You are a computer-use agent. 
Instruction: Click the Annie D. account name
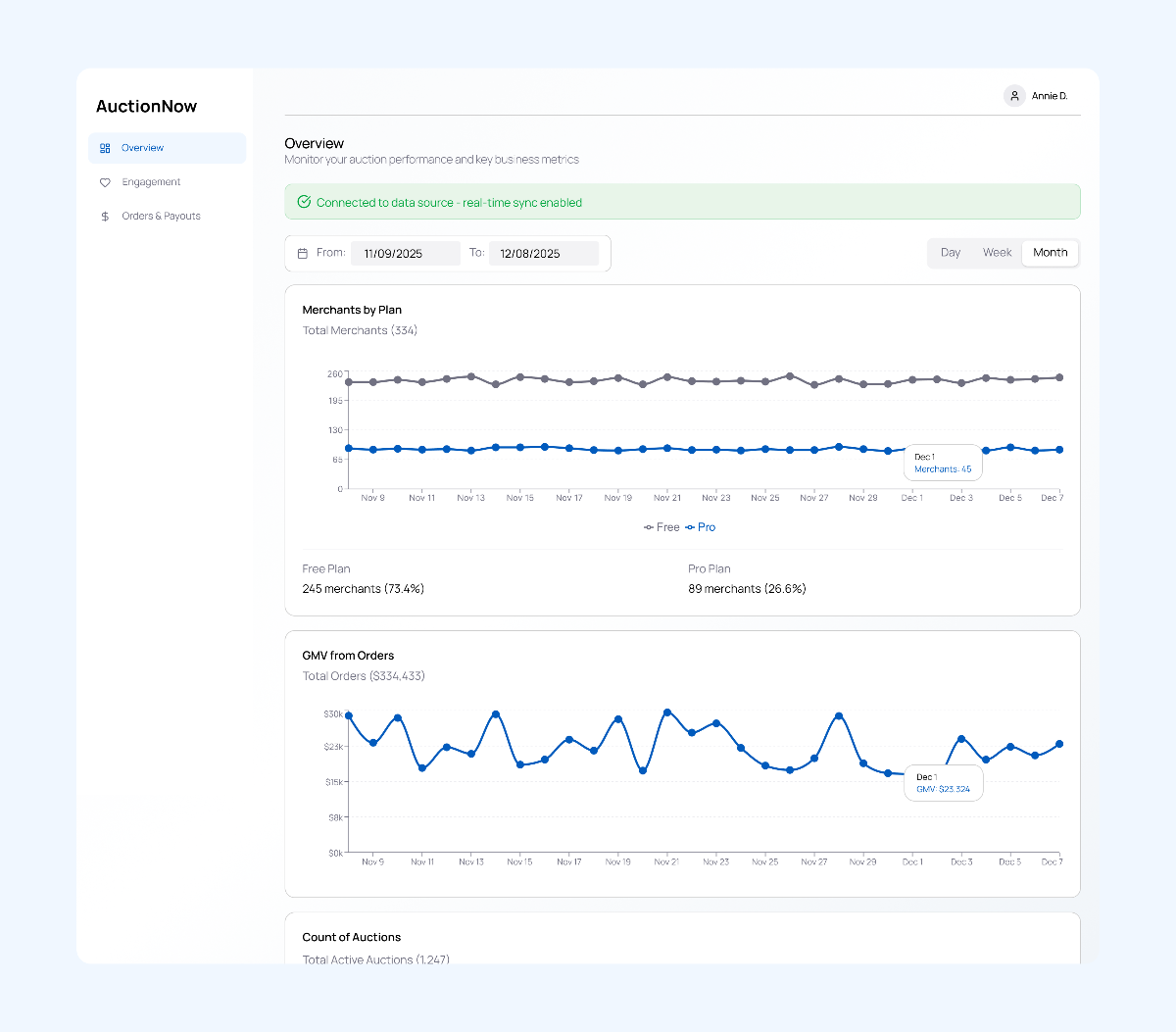pyautogui.click(x=1050, y=95)
